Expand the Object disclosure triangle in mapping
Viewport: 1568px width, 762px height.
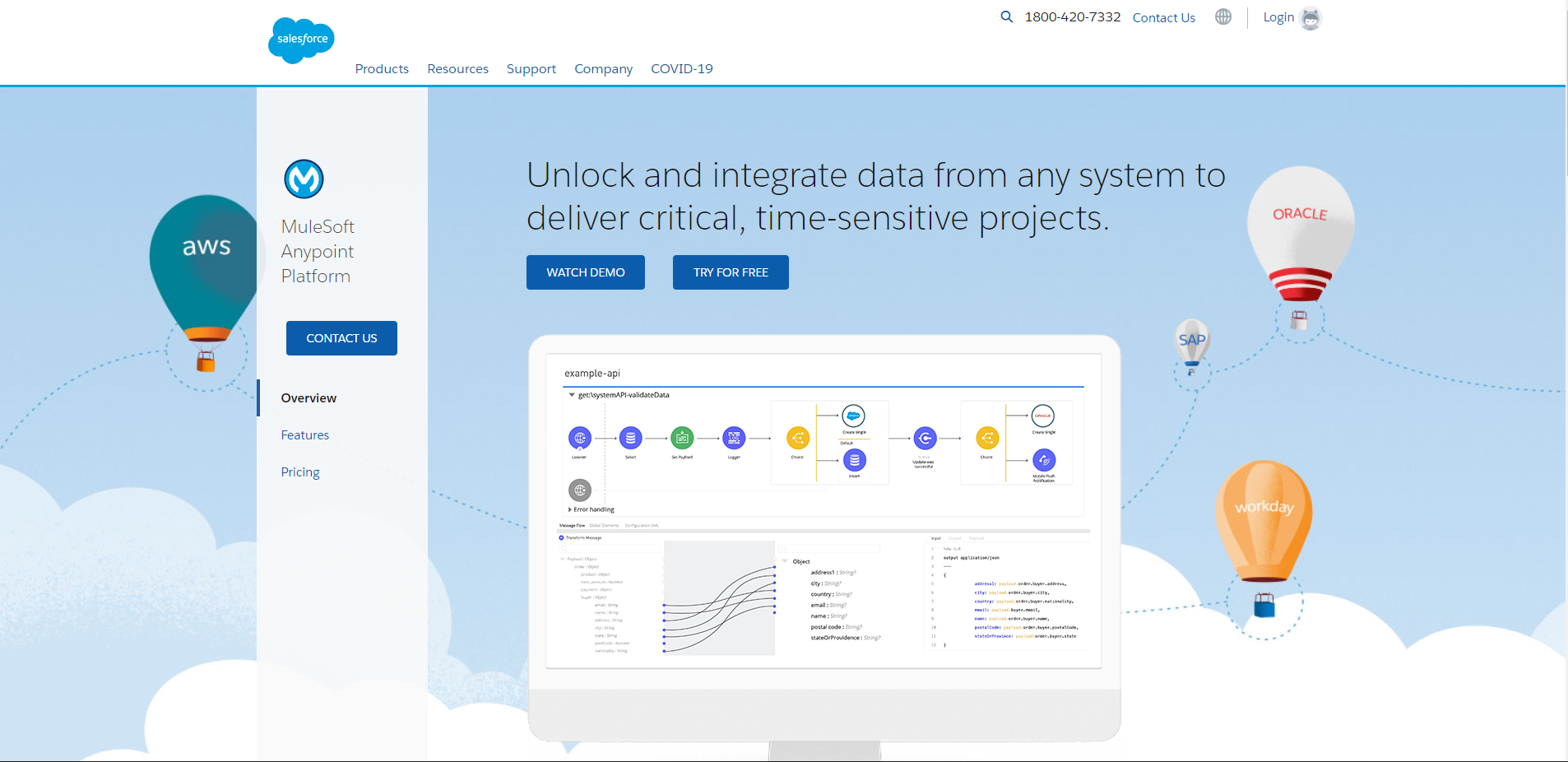click(785, 561)
